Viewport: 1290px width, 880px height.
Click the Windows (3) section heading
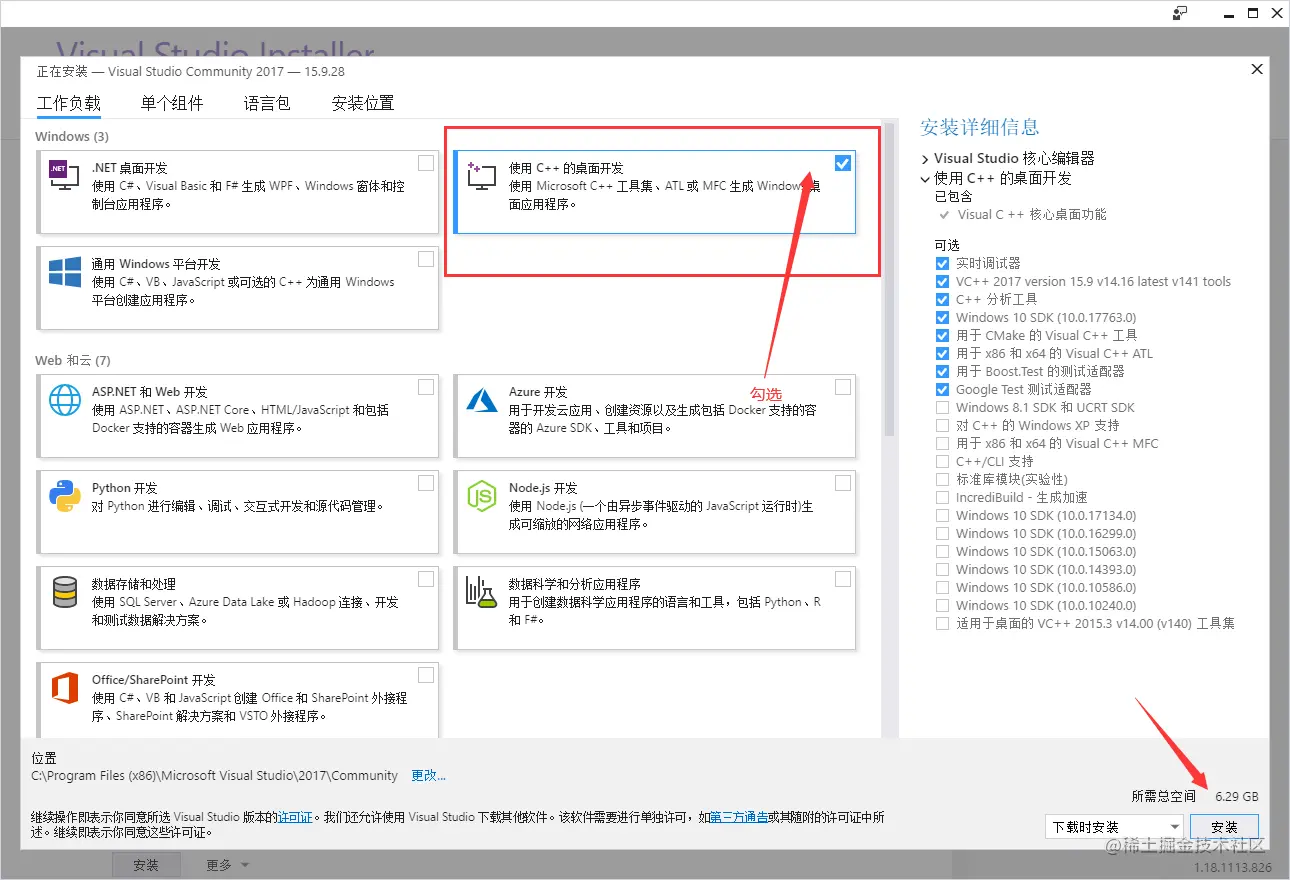(x=72, y=136)
